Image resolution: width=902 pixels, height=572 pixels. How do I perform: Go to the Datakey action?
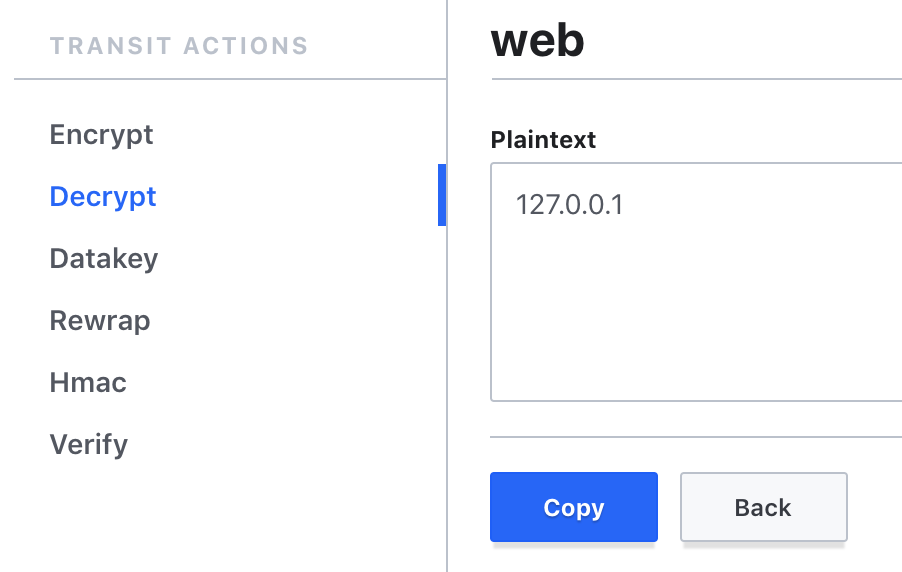(104, 258)
